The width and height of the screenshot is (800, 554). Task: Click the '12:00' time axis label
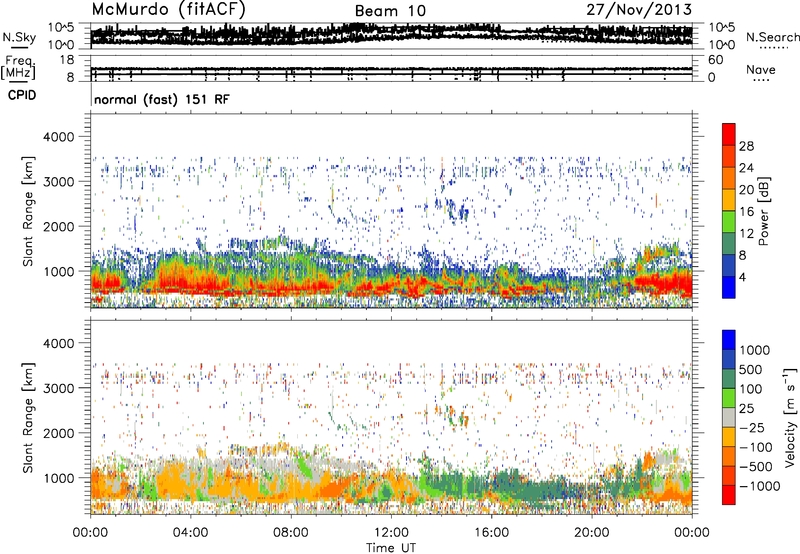(x=391, y=533)
